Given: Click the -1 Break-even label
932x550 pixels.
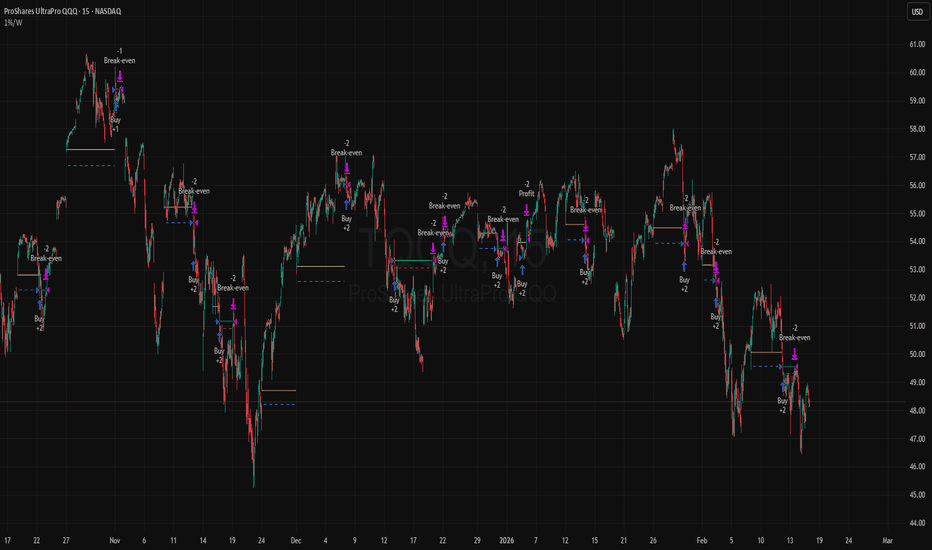Looking at the screenshot, I should 119,55.
